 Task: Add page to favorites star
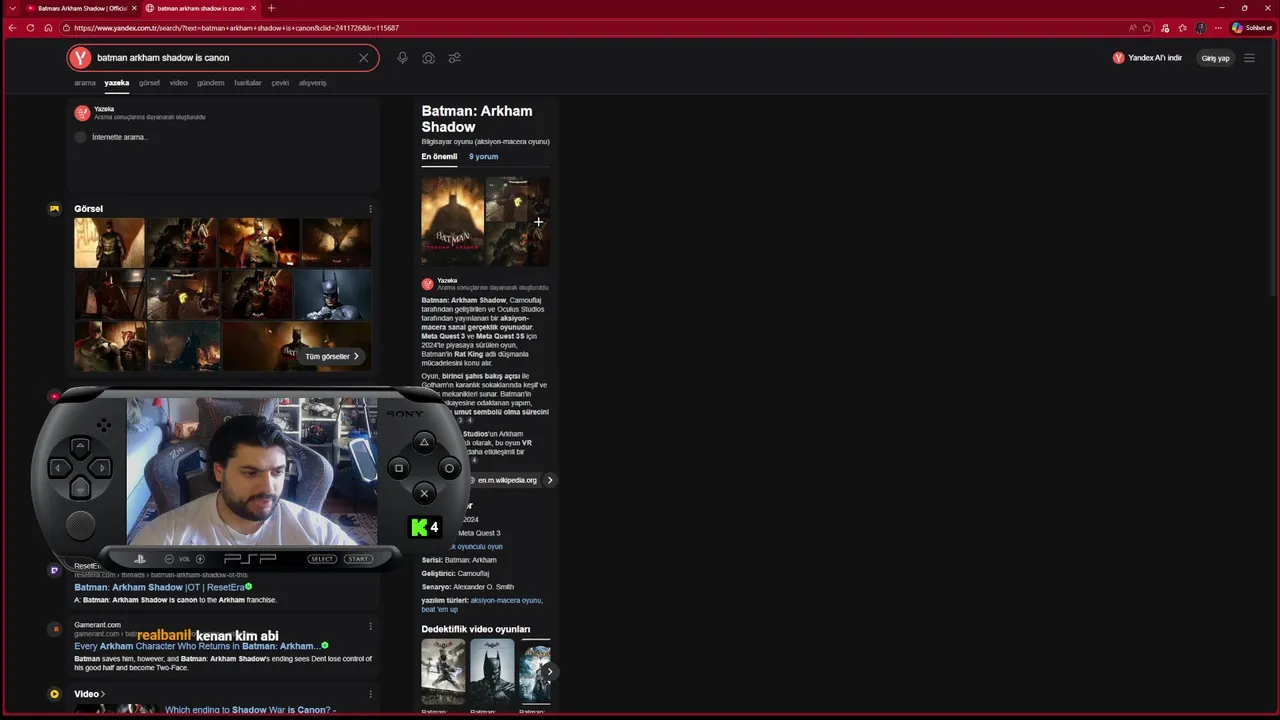coord(1147,28)
